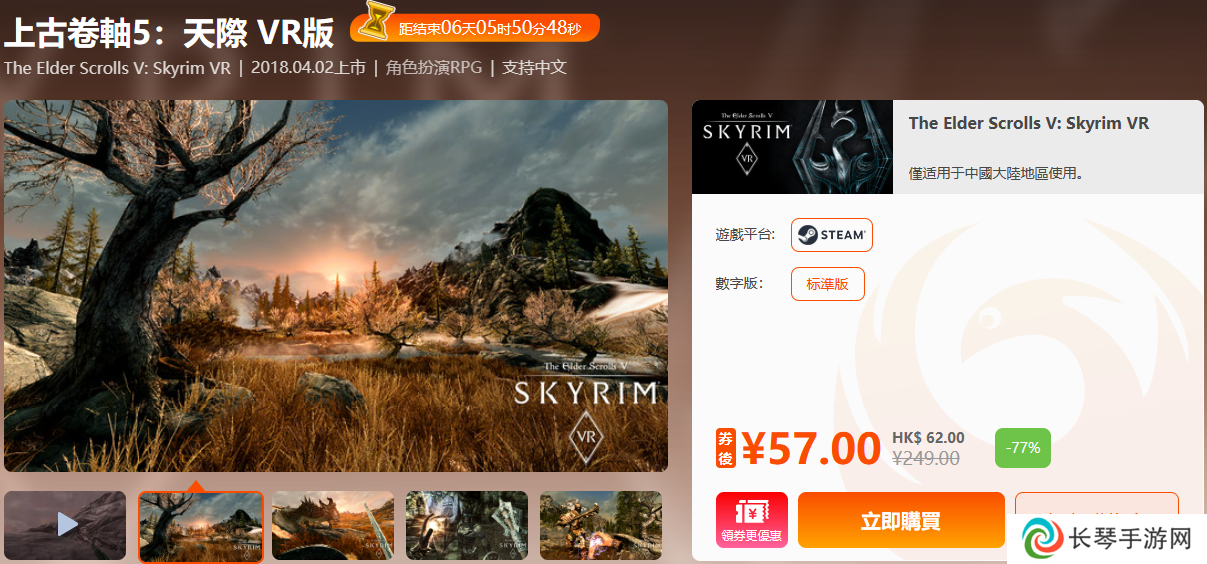Select the highlighted grassland screenshot thumbnail

(x=201, y=526)
